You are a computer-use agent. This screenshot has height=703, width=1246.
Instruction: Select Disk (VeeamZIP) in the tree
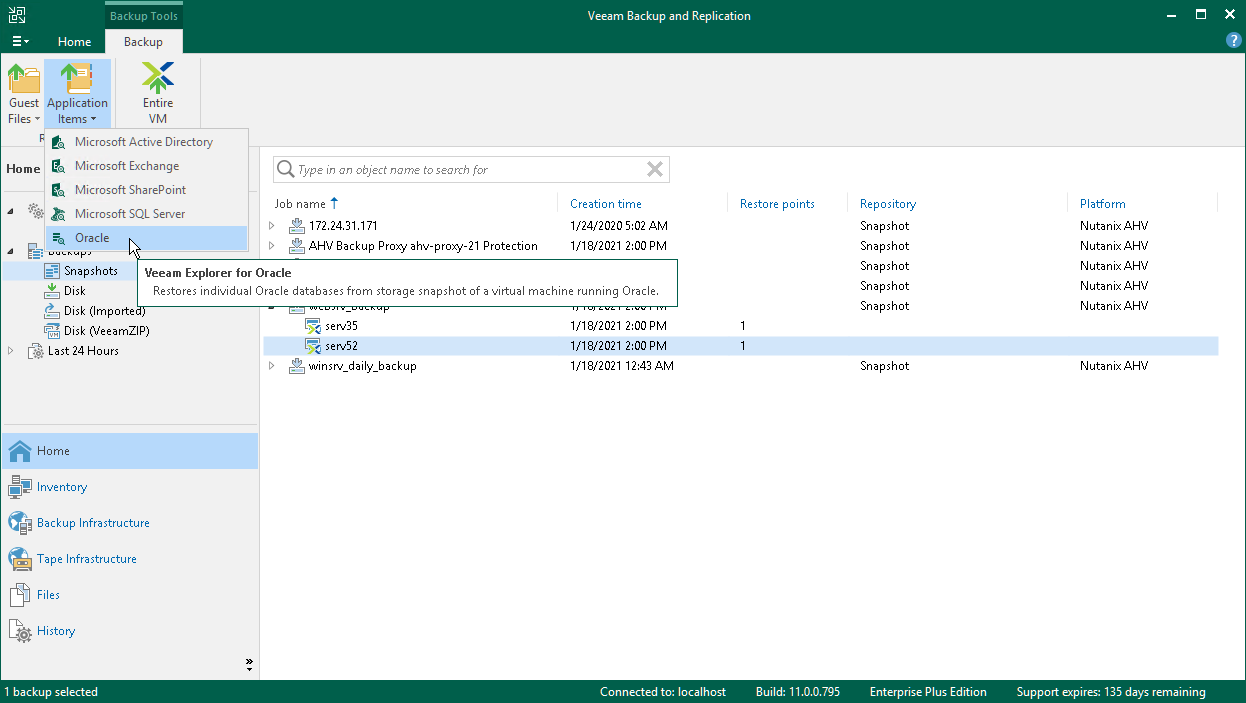pos(106,331)
